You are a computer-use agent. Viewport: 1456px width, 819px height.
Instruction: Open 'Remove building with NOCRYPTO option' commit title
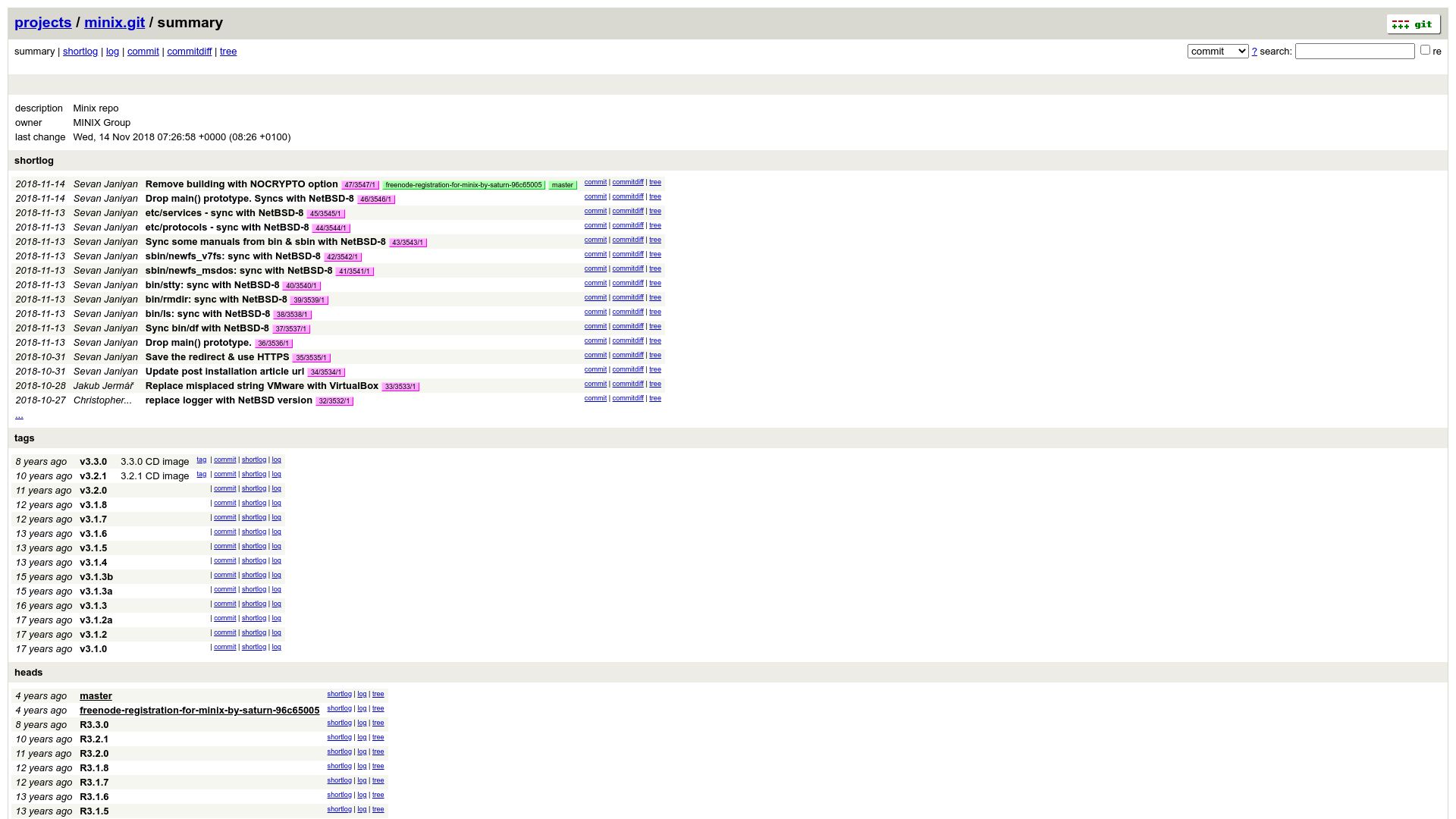coord(242,184)
